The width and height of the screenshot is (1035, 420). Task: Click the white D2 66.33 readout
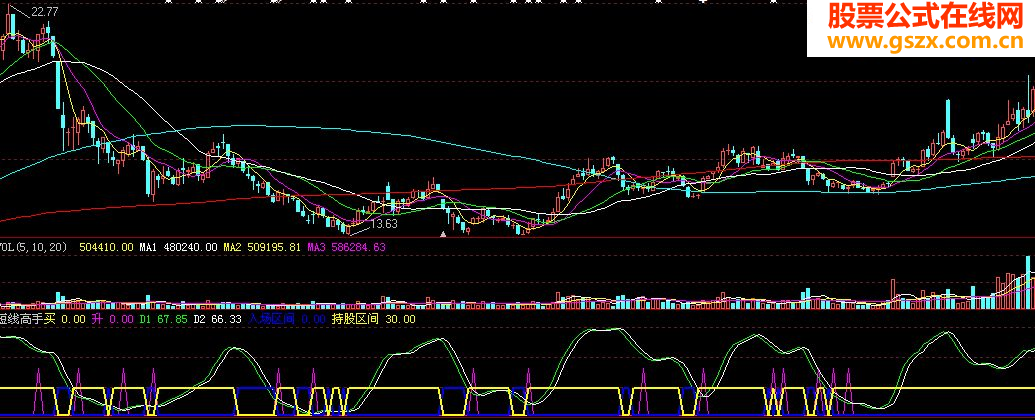[x=218, y=319]
